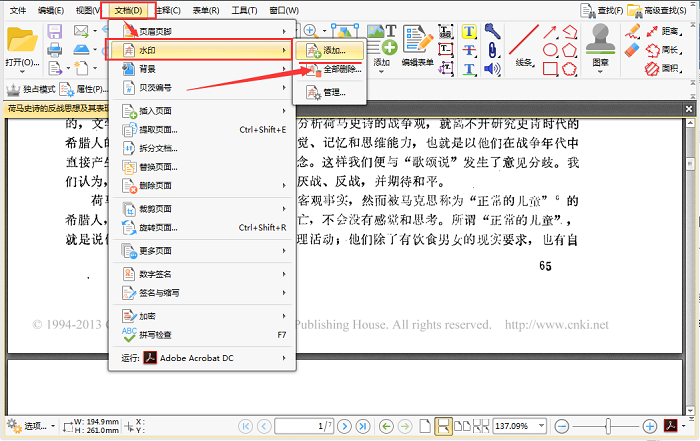Toggle two-page continuous layout
The width and height of the screenshot is (700, 441).
(481, 426)
